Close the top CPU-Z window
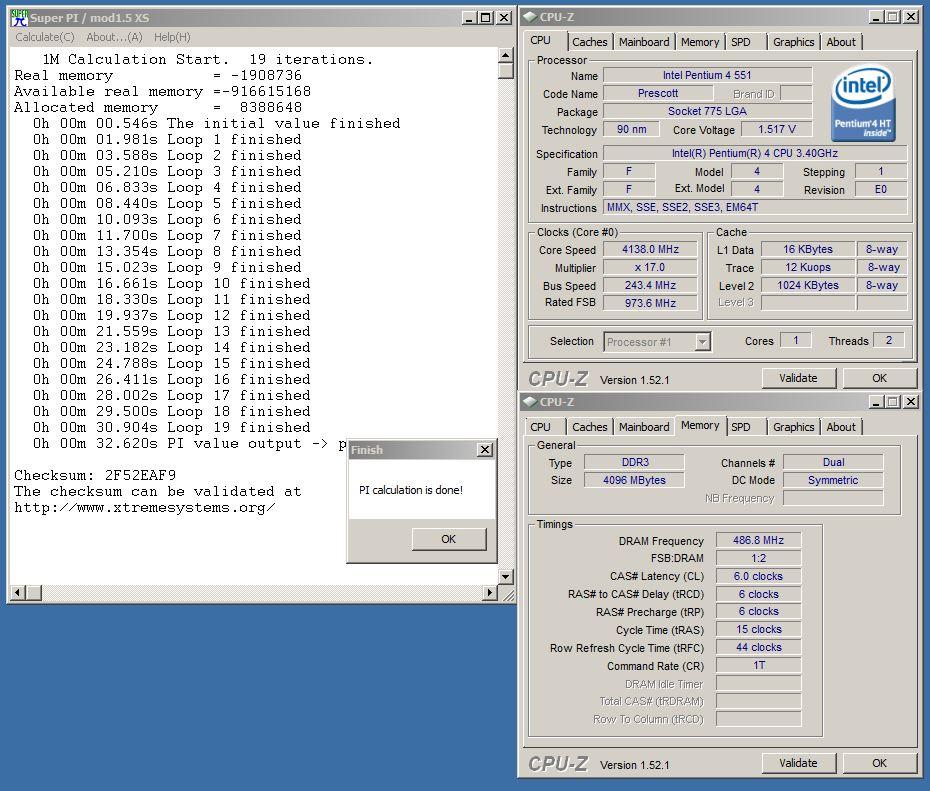This screenshot has height=791, width=930. tap(910, 17)
